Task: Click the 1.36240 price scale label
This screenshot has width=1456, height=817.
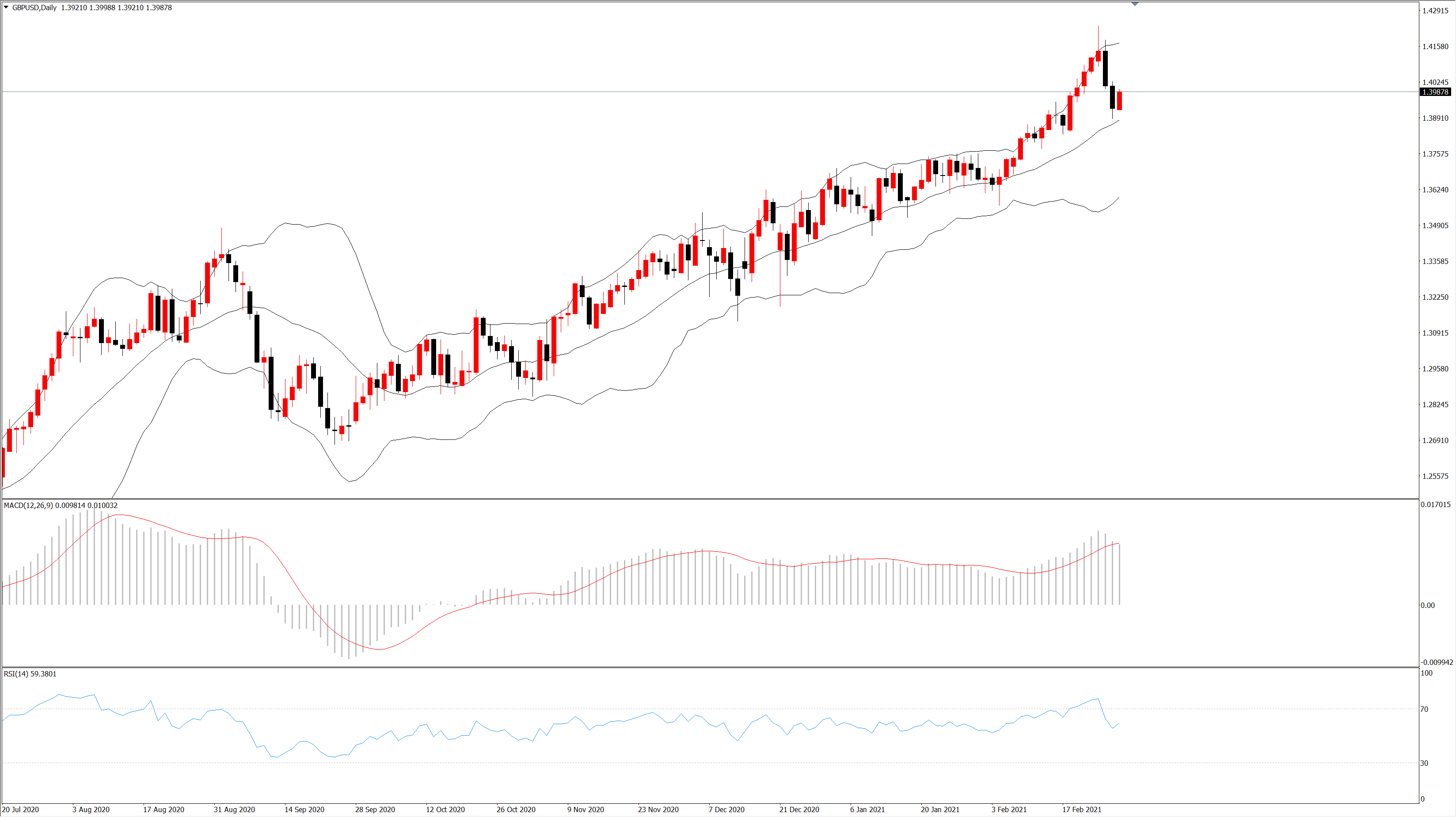Action: pyautogui.click(x=1435, y=189)
